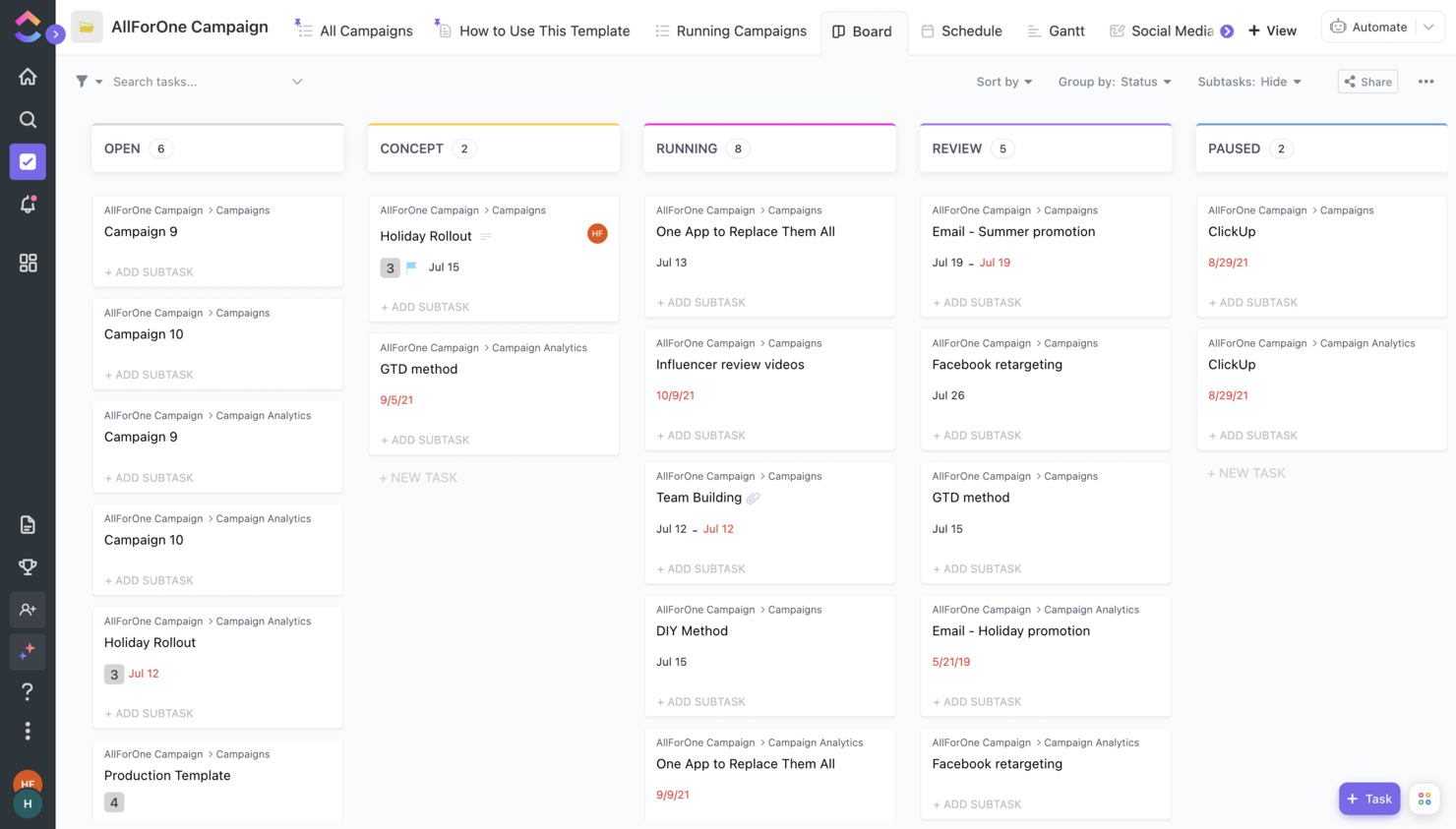Screen dimensions: 1456x829
Task: Select the Board view tab
Action: (x=863, y=31)
